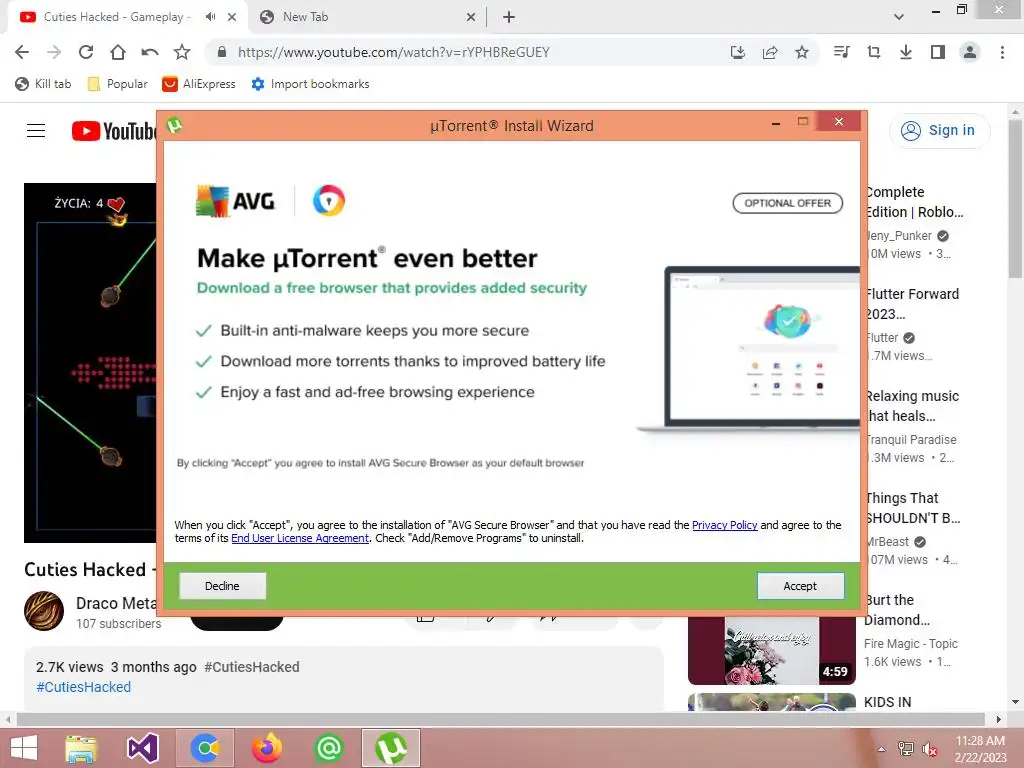Click the YouTube logo

click(x=114, y=131)
